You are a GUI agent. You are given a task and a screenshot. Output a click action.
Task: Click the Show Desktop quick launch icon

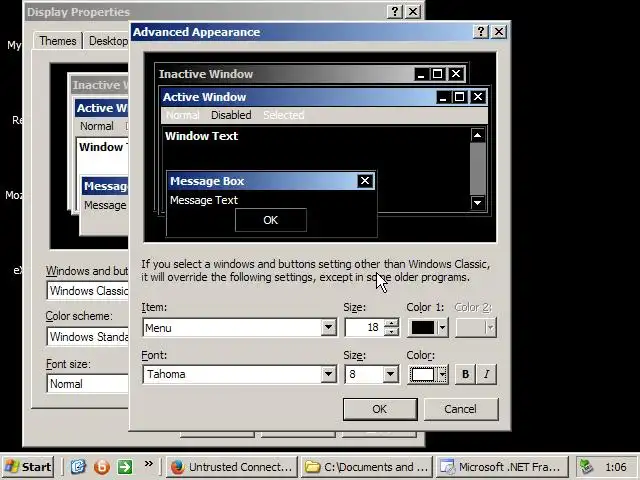(78, 467)
